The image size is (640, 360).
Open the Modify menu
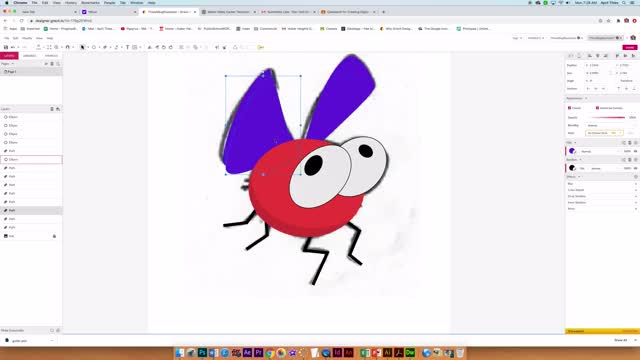pyautogui.click(x=27, y=38)
